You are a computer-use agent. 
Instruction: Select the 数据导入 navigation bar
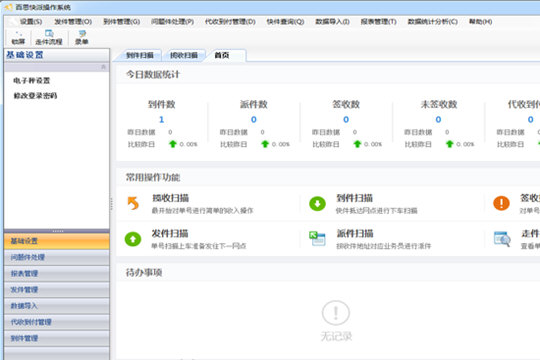pyautogui.click(x=57, y=306)
